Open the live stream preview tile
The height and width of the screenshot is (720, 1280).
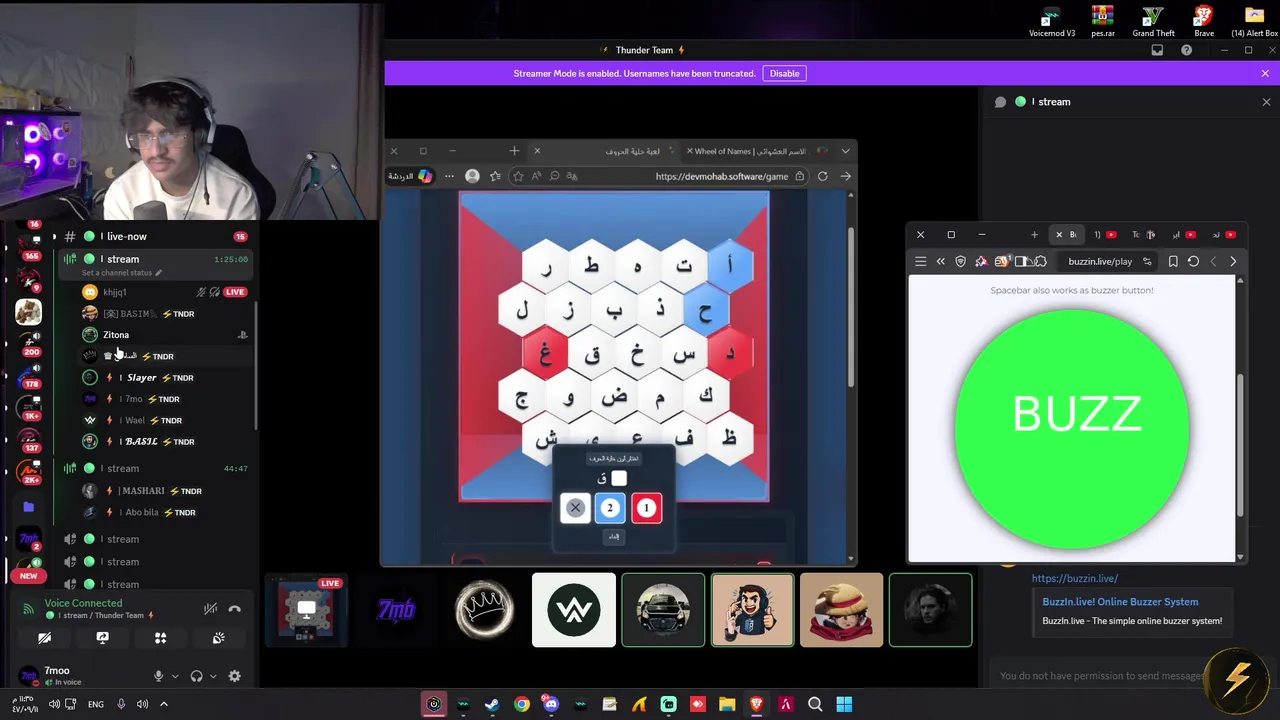(x=306, y=610)
